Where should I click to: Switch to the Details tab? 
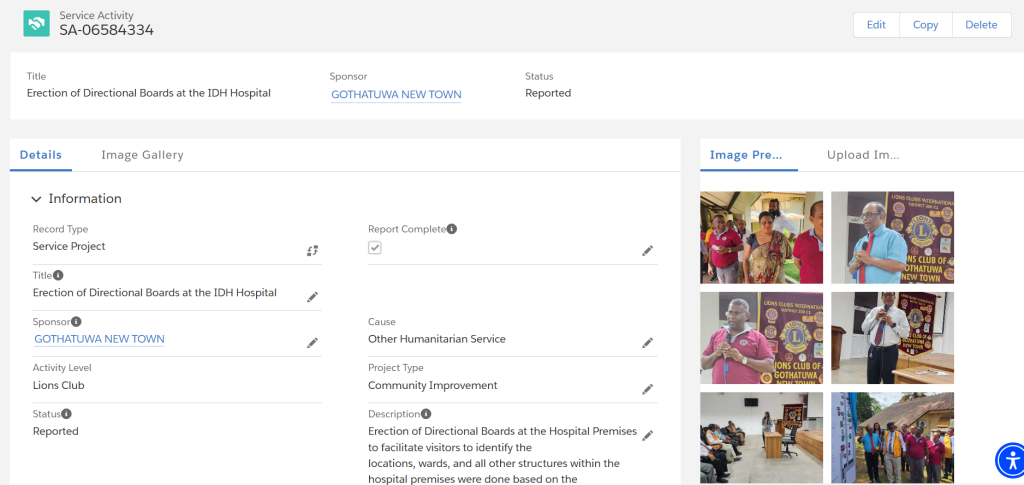(x=40, y=155)
